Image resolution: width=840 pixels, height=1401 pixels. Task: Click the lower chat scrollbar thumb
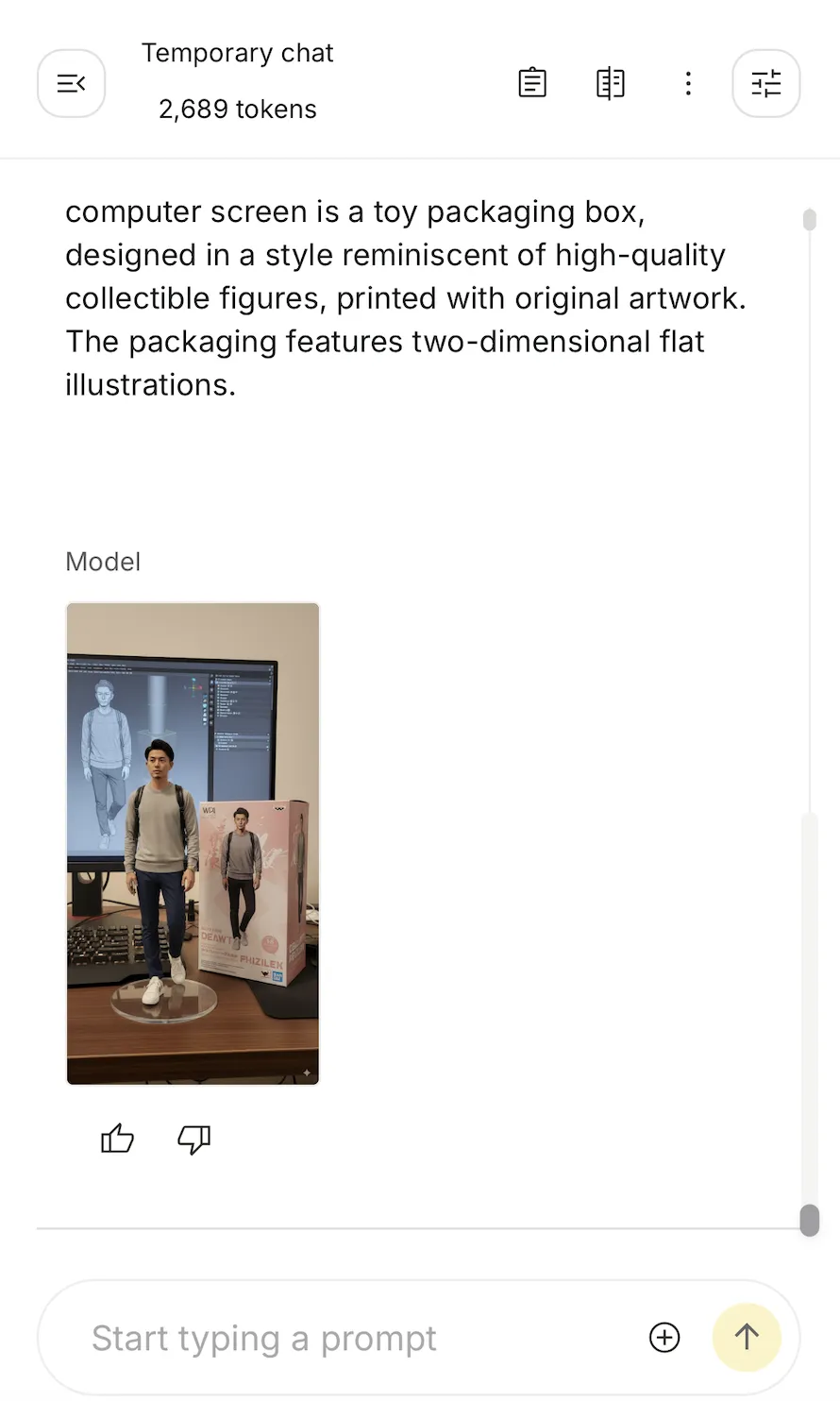tap(809, 1220)
